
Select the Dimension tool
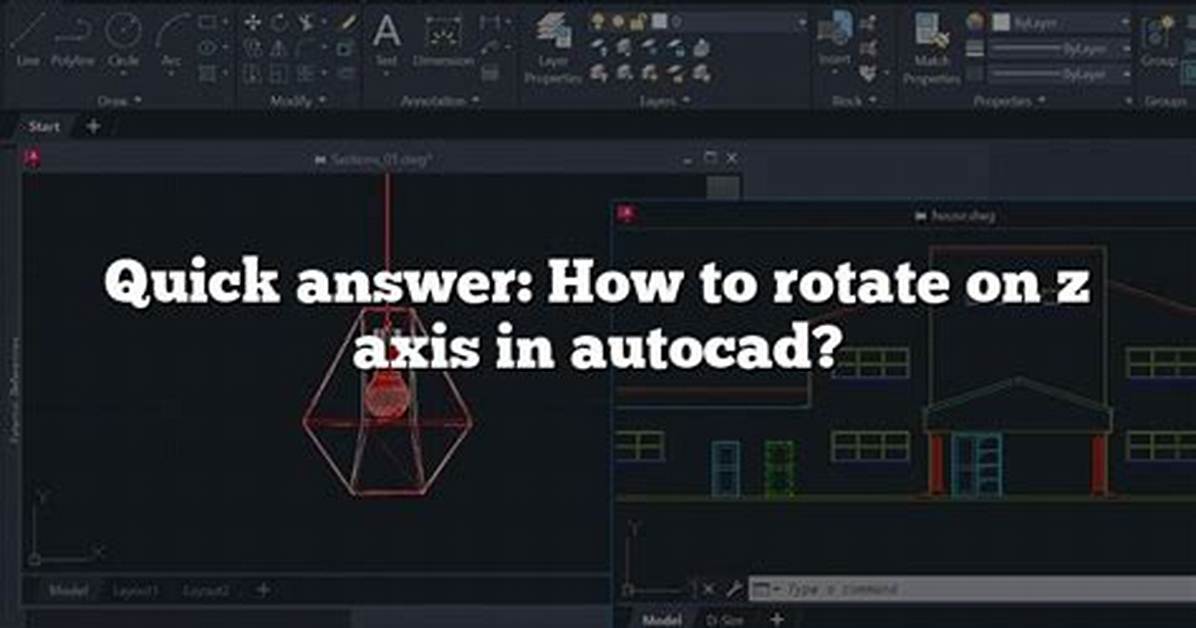click(x=443, y=40)
